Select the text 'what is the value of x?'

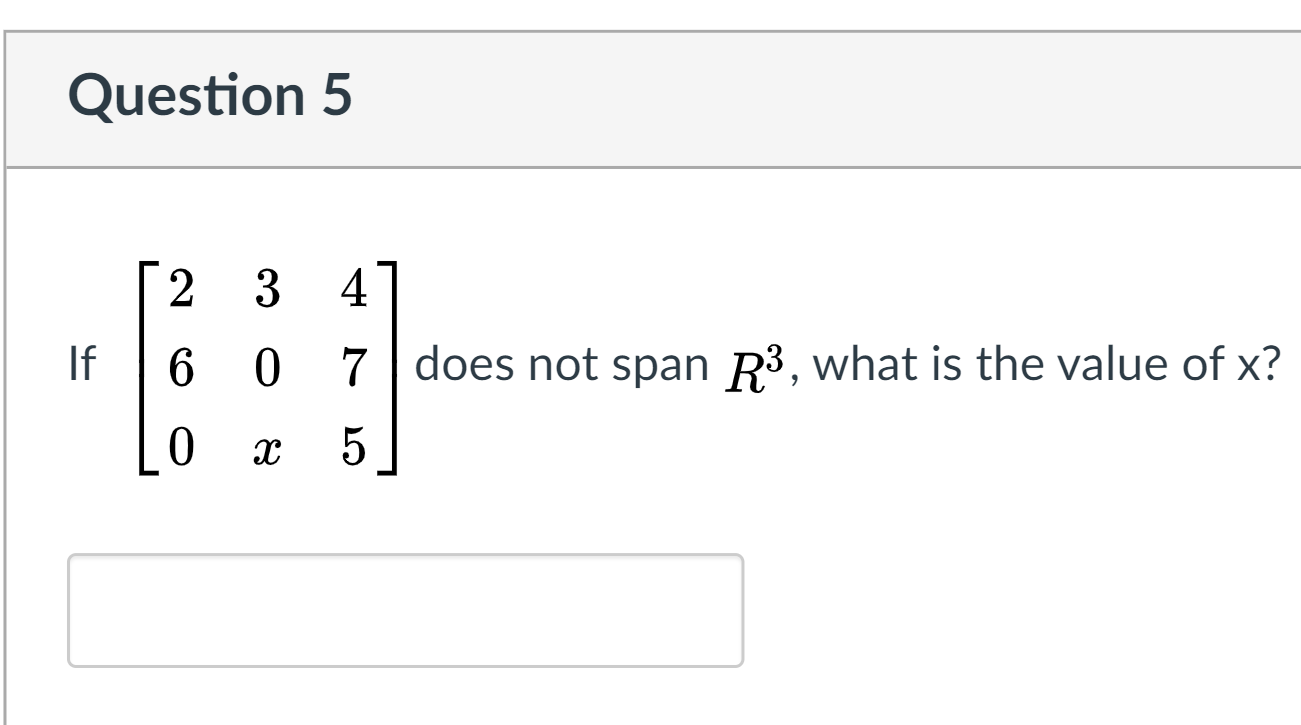tap(1050, 366)
